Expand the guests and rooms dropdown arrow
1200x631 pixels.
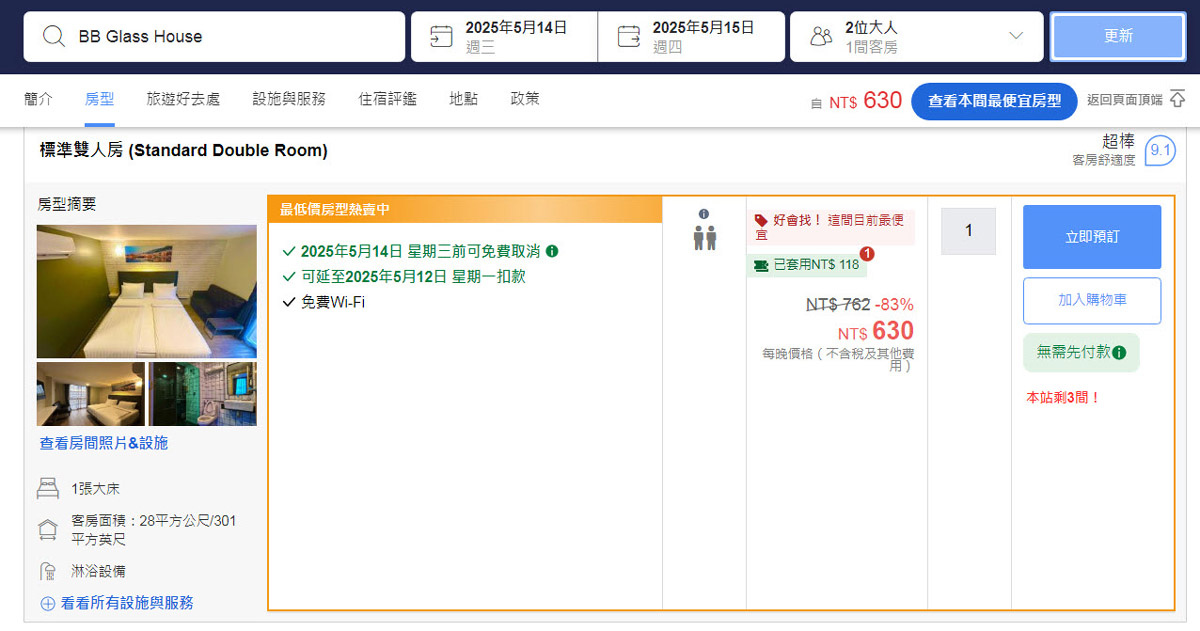1016,36
